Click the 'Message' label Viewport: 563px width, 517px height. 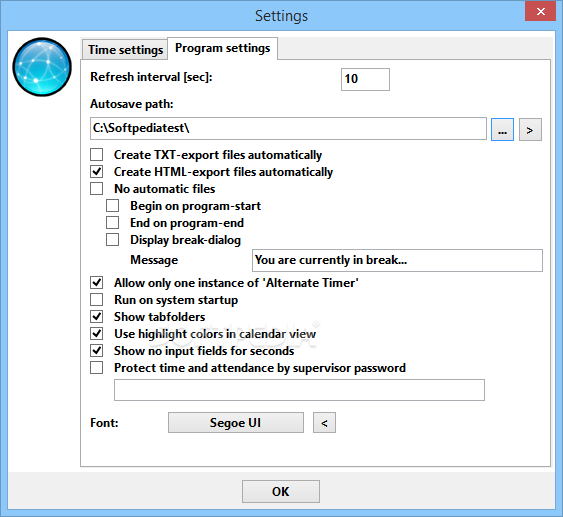coord(154,260)
